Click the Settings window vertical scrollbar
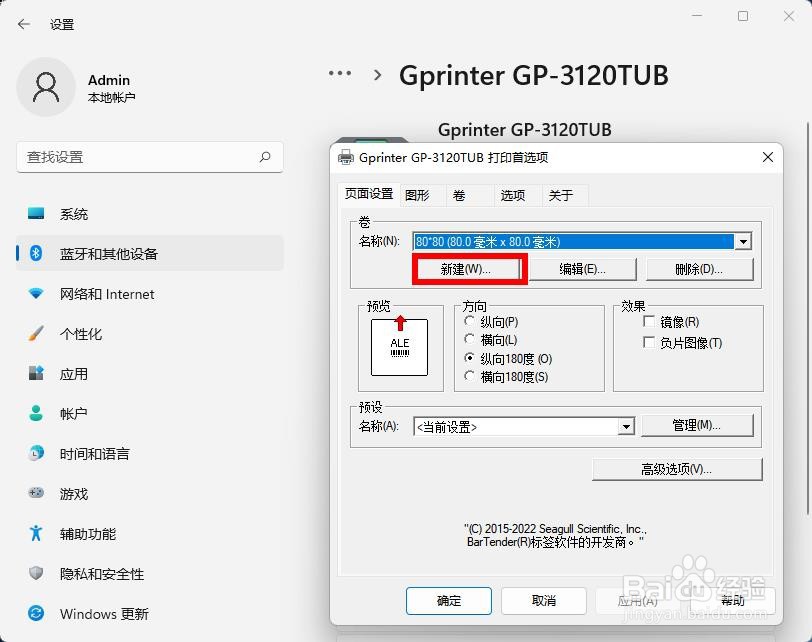812x642 pixels. (808, 318)
